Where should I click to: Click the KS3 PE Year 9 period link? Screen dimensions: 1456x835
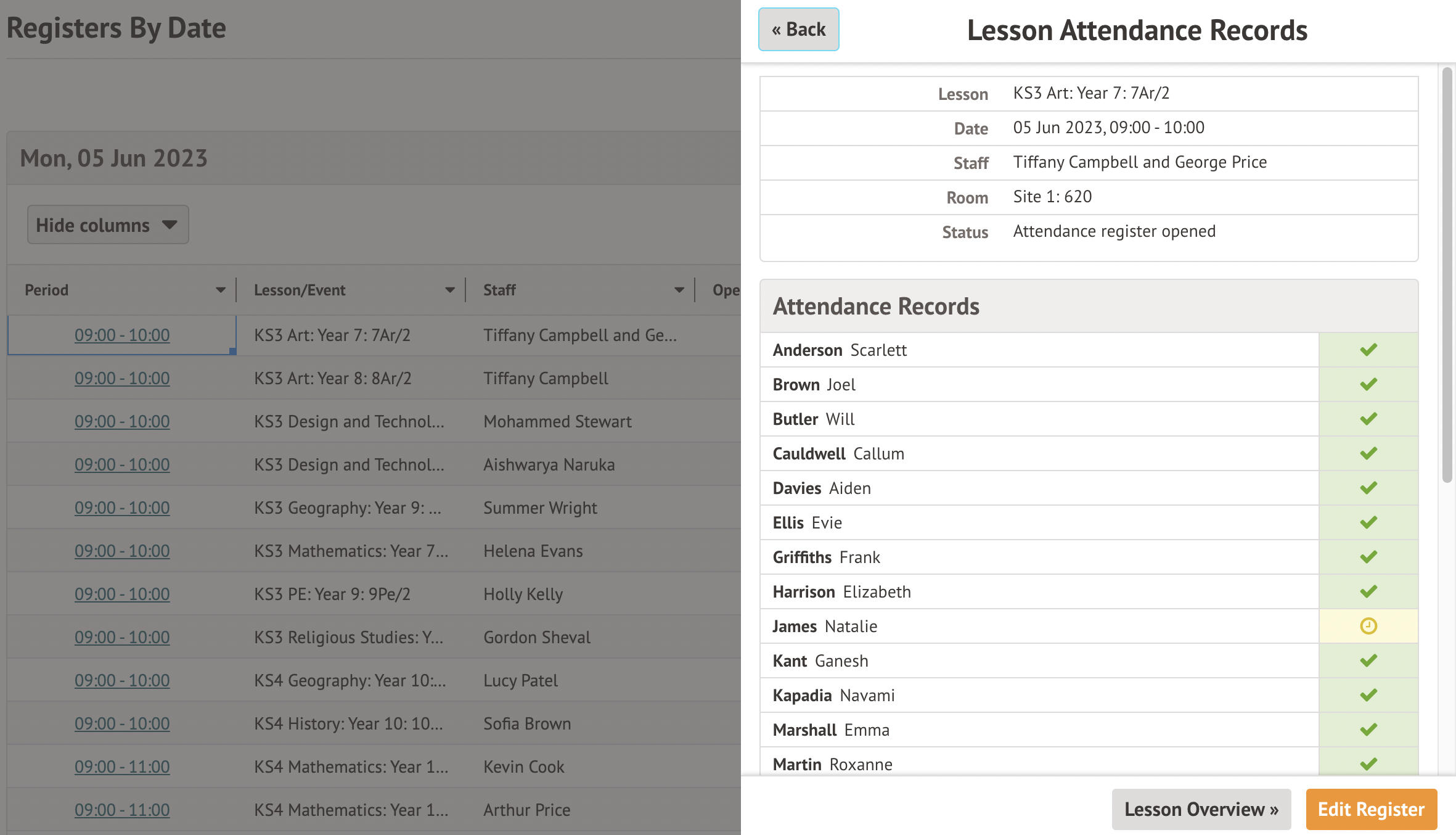(122, 594)
